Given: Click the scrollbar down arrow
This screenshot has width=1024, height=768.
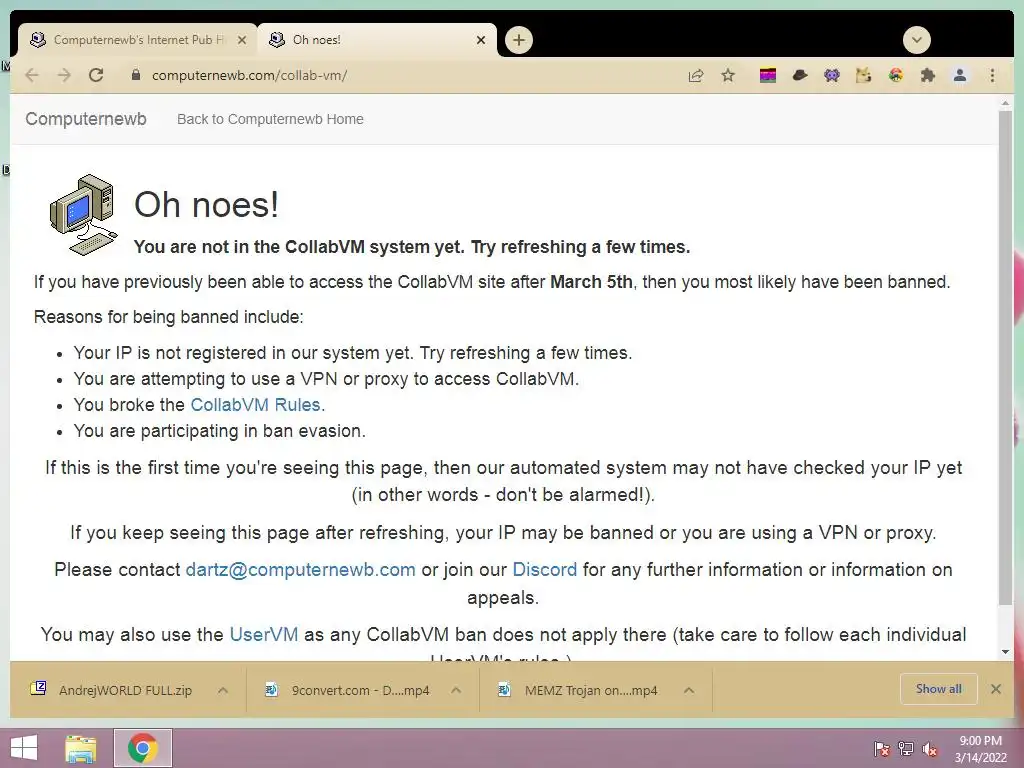Looking at the screenshot, I should [x=1004, y=652].
